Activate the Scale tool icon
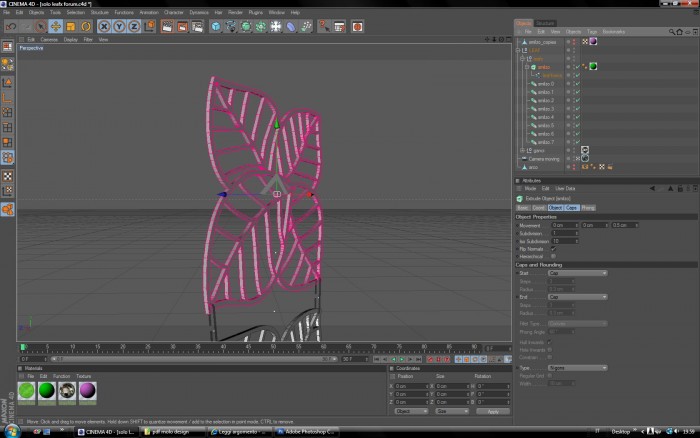 (71, 26)
